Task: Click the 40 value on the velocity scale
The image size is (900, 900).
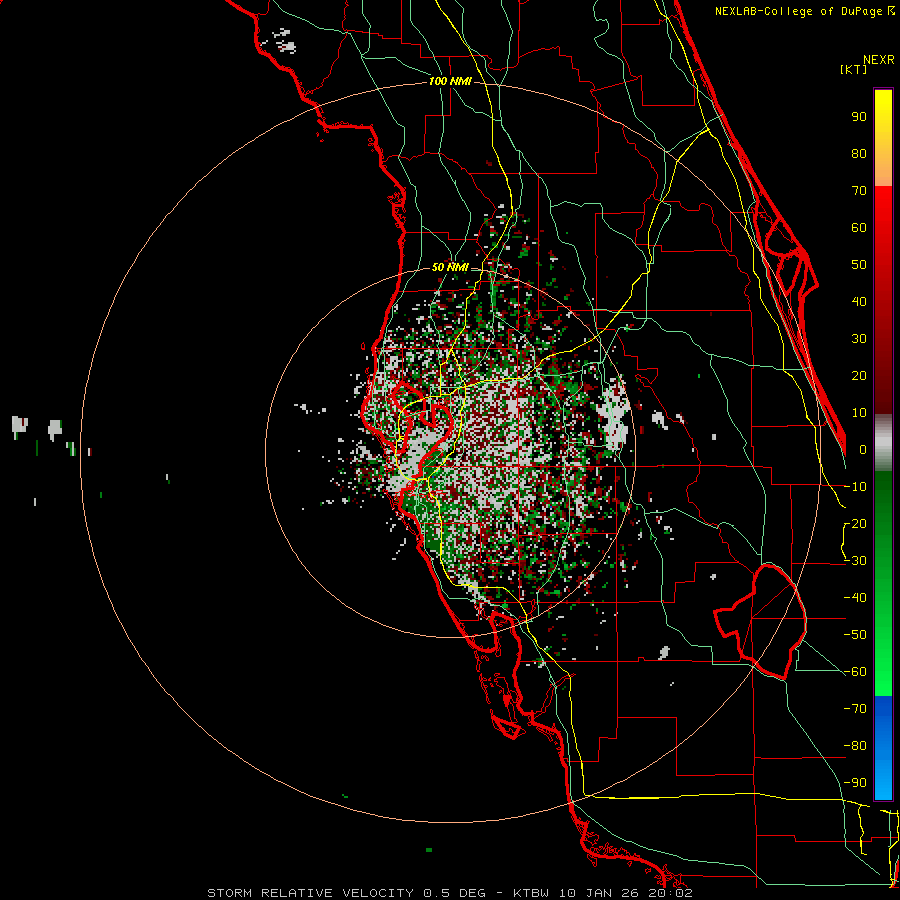Action: point(859,302)
